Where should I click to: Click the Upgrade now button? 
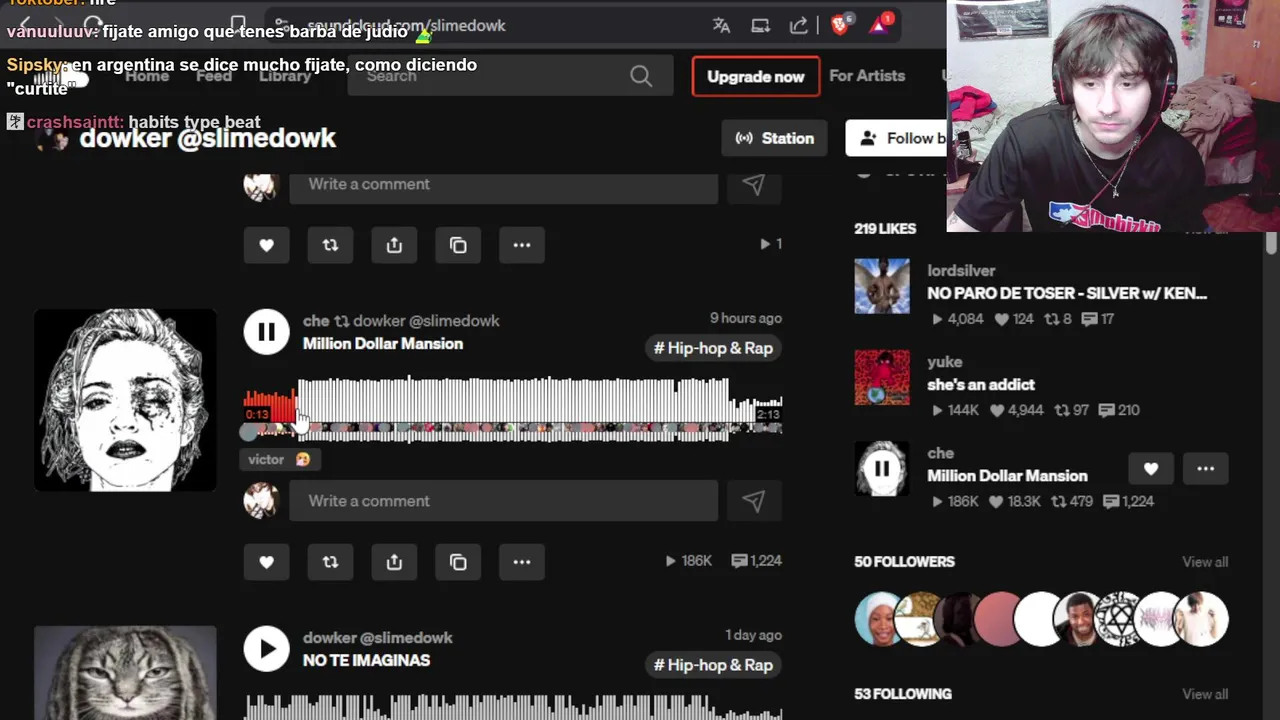coord(756,76)
